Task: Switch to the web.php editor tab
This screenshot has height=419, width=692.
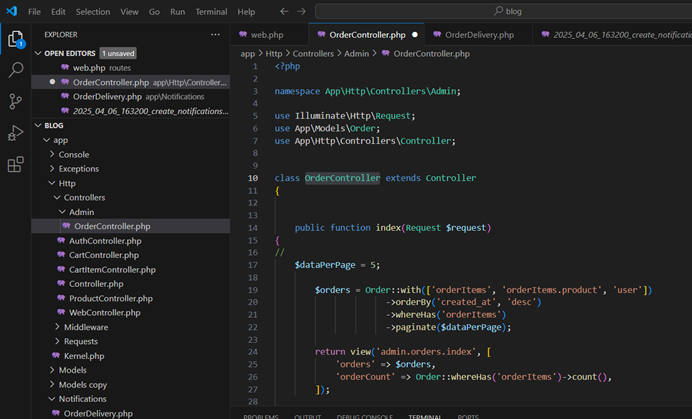Action: [x=265, y=35]
